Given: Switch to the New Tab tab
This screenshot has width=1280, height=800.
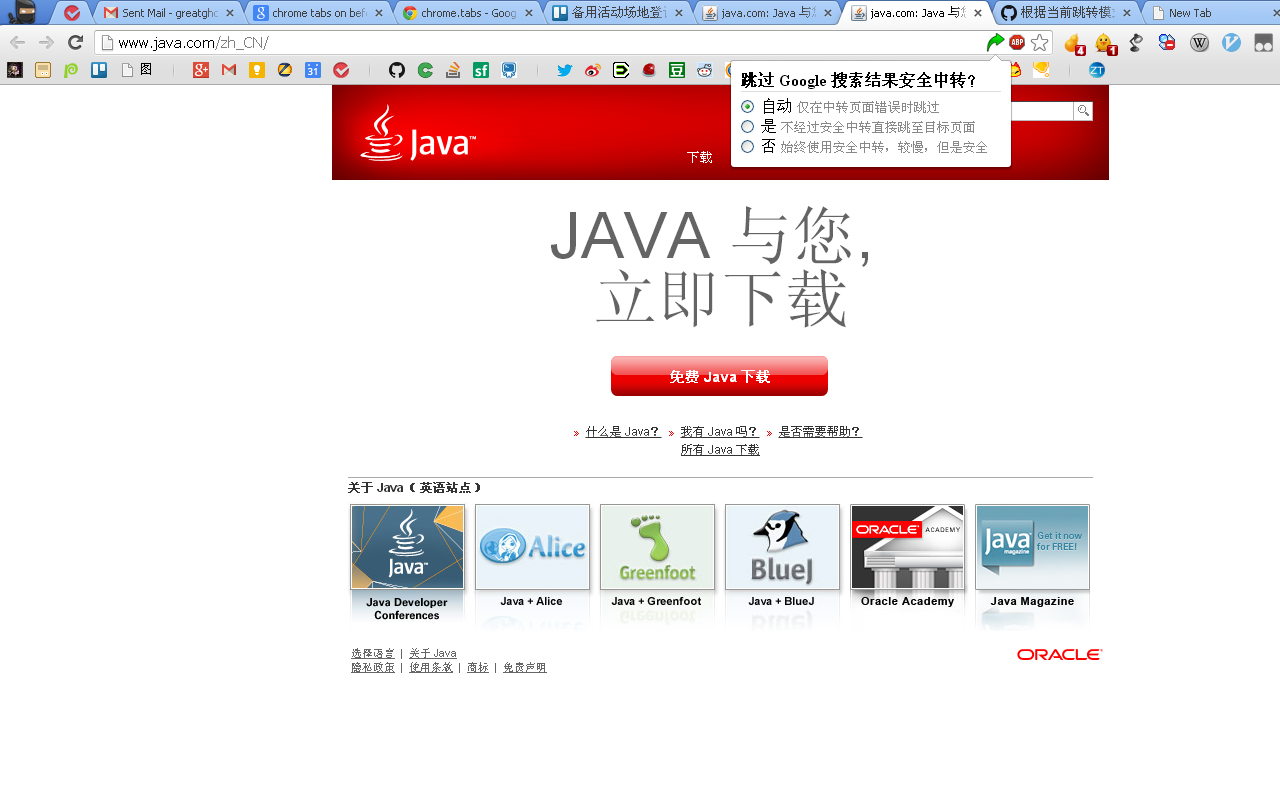Looking at the screenshot, I should coord(1189,13).
